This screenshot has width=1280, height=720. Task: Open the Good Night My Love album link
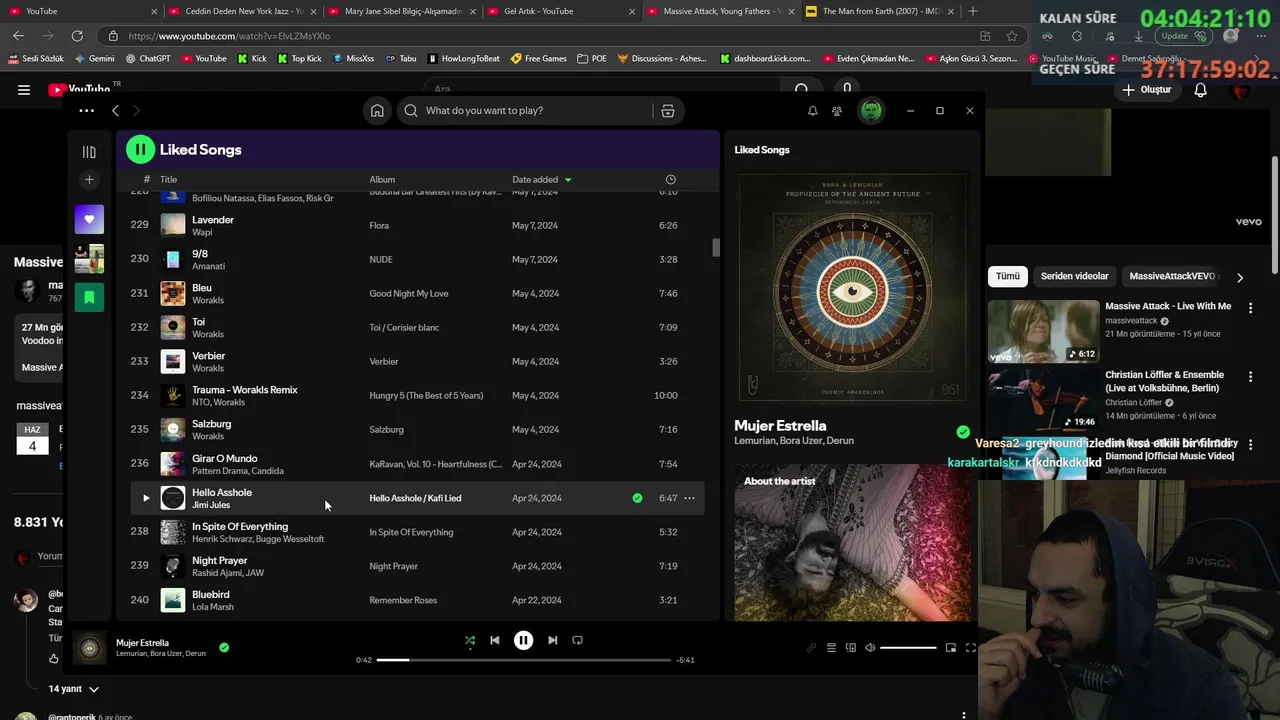(x=409, y=294)
